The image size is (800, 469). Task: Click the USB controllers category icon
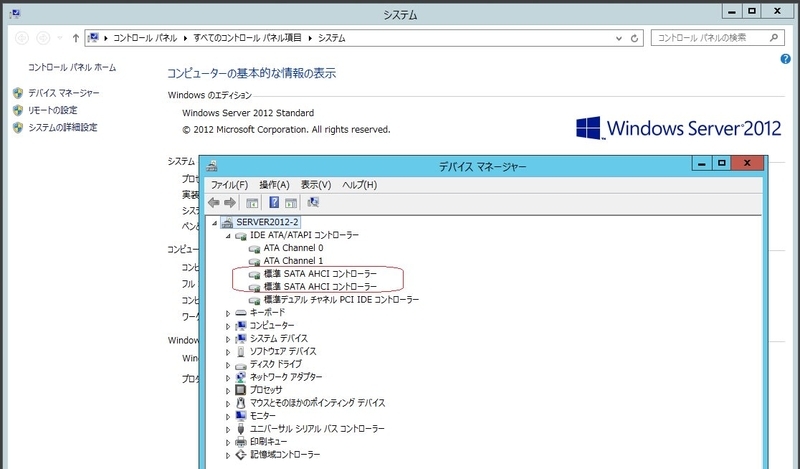click(241, 429)
